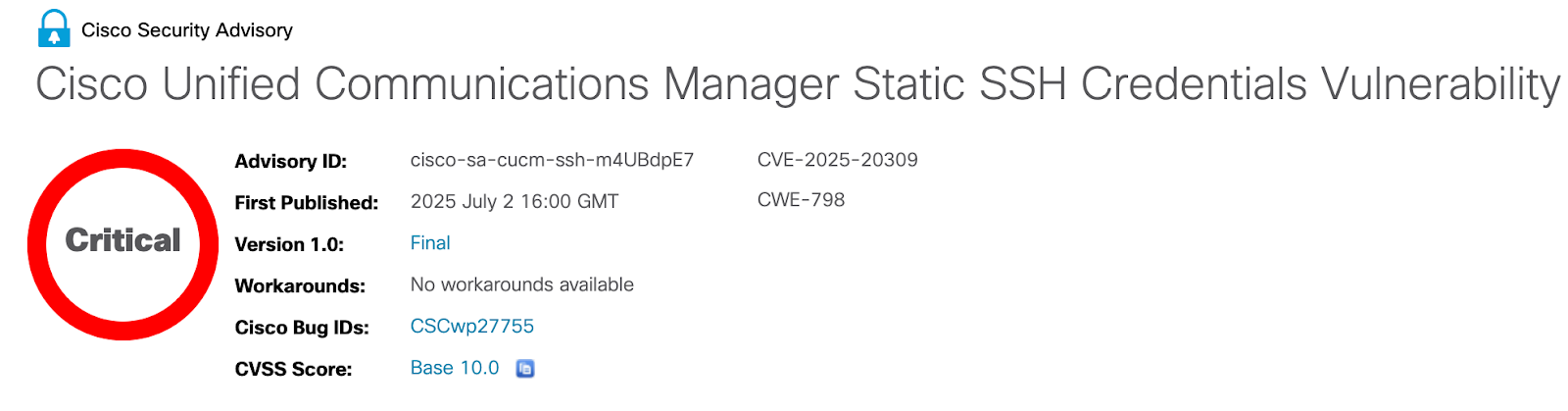
Task: Select the advisory ID cisco-sa-cucm-ssh-m4UBdpE7
Action: coord(552,160)
